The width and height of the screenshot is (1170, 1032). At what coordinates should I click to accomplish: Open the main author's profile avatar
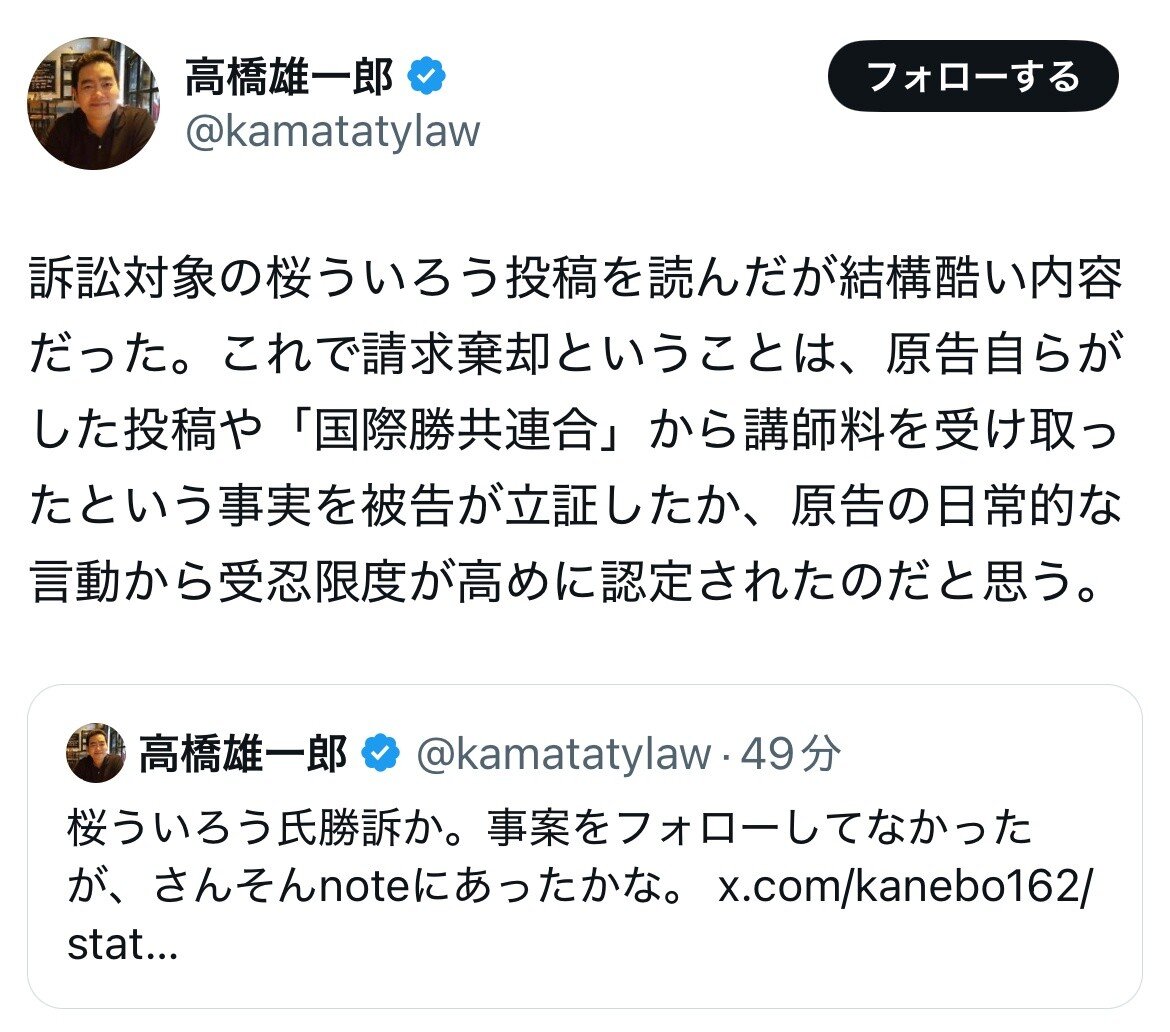click(x=93, y=103)
